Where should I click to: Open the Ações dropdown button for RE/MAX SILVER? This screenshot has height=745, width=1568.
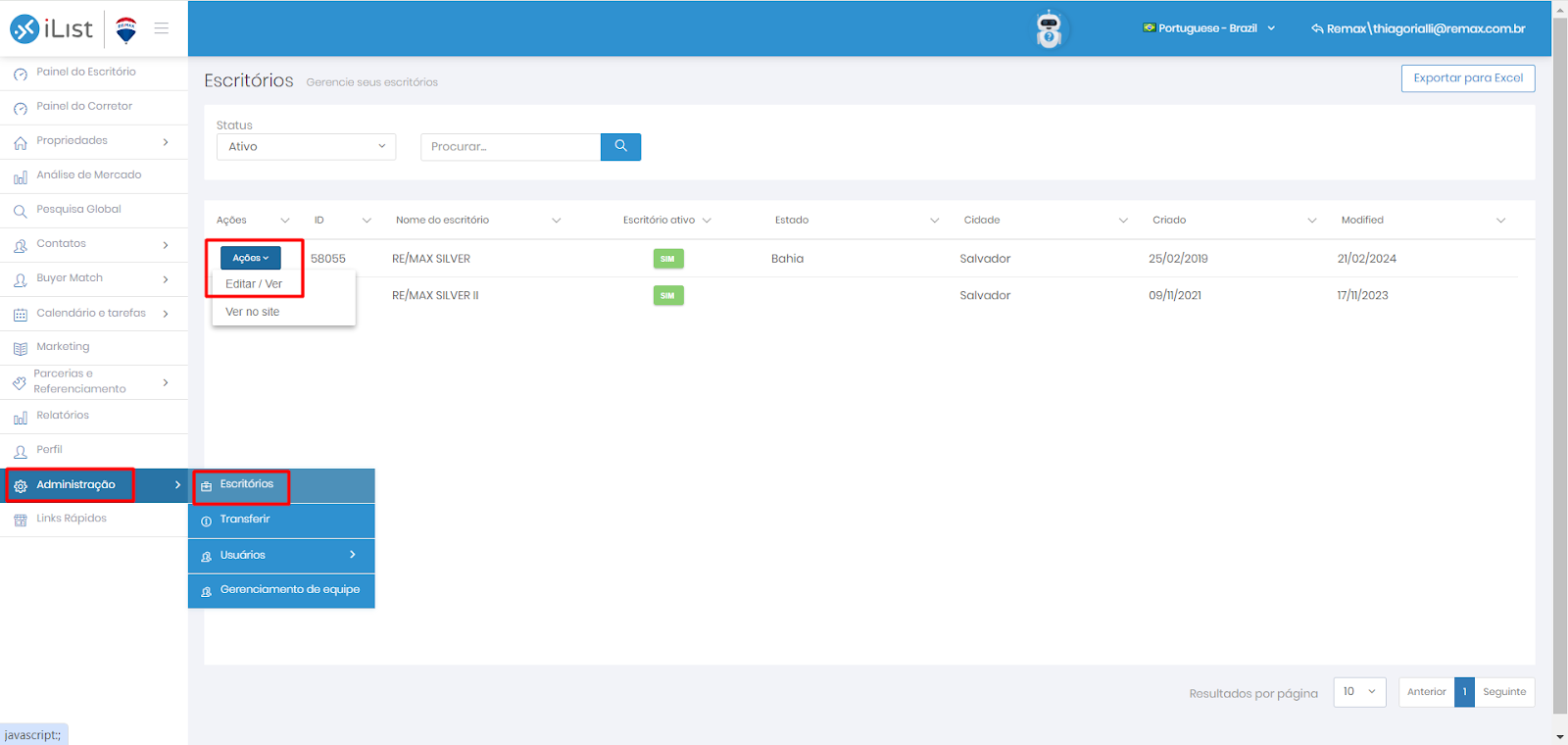[x=251, y=258]
